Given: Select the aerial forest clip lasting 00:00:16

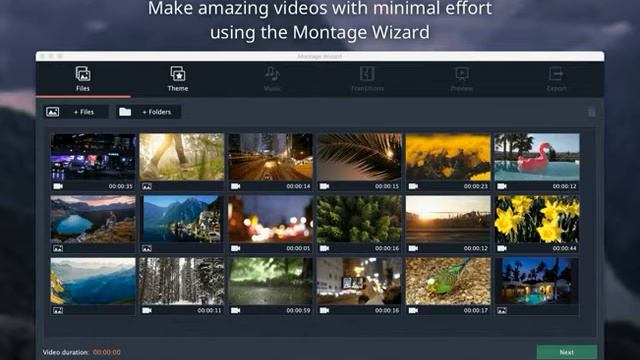Looking at the screenshot, I should 359,219.
